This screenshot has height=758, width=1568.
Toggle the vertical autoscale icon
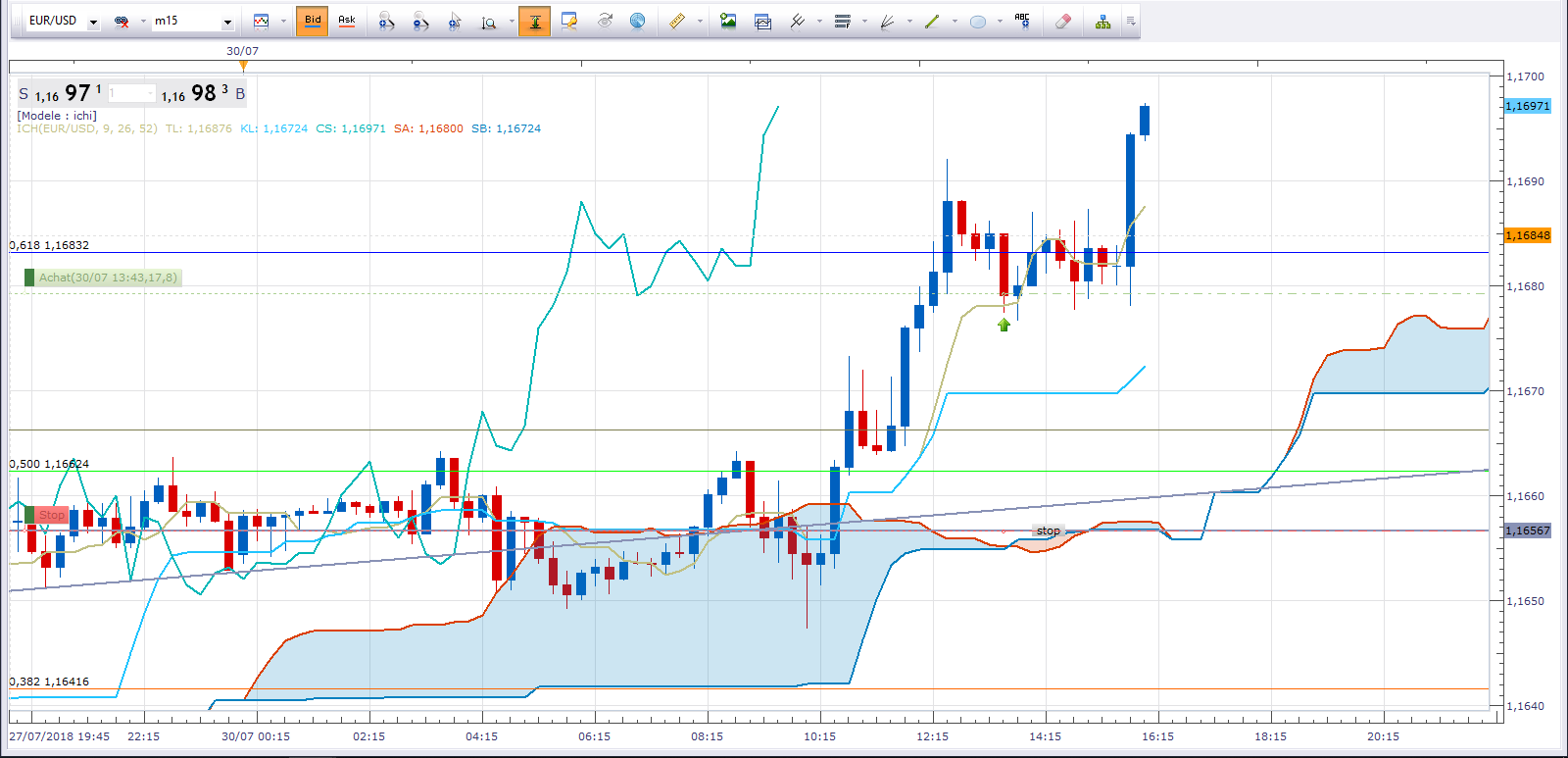point(535,22)
